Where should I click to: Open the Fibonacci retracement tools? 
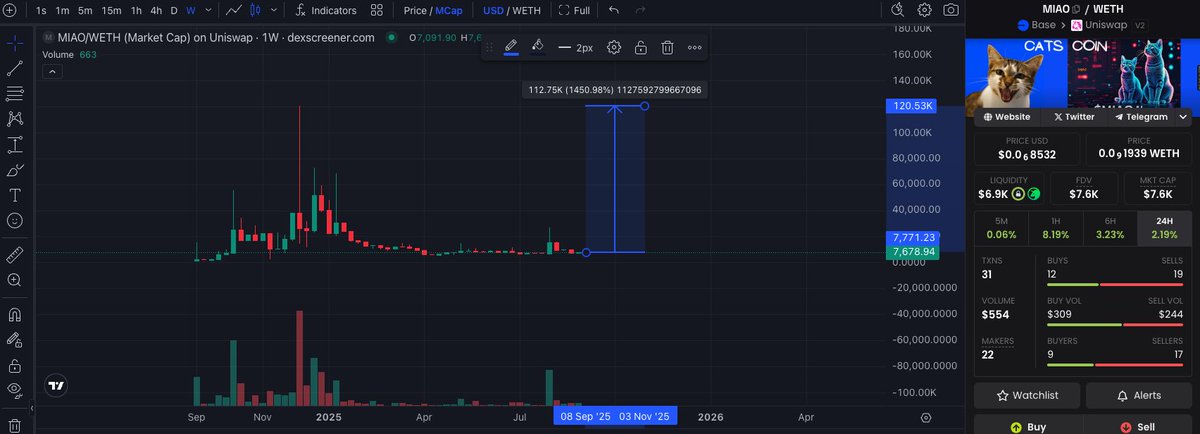15,93
